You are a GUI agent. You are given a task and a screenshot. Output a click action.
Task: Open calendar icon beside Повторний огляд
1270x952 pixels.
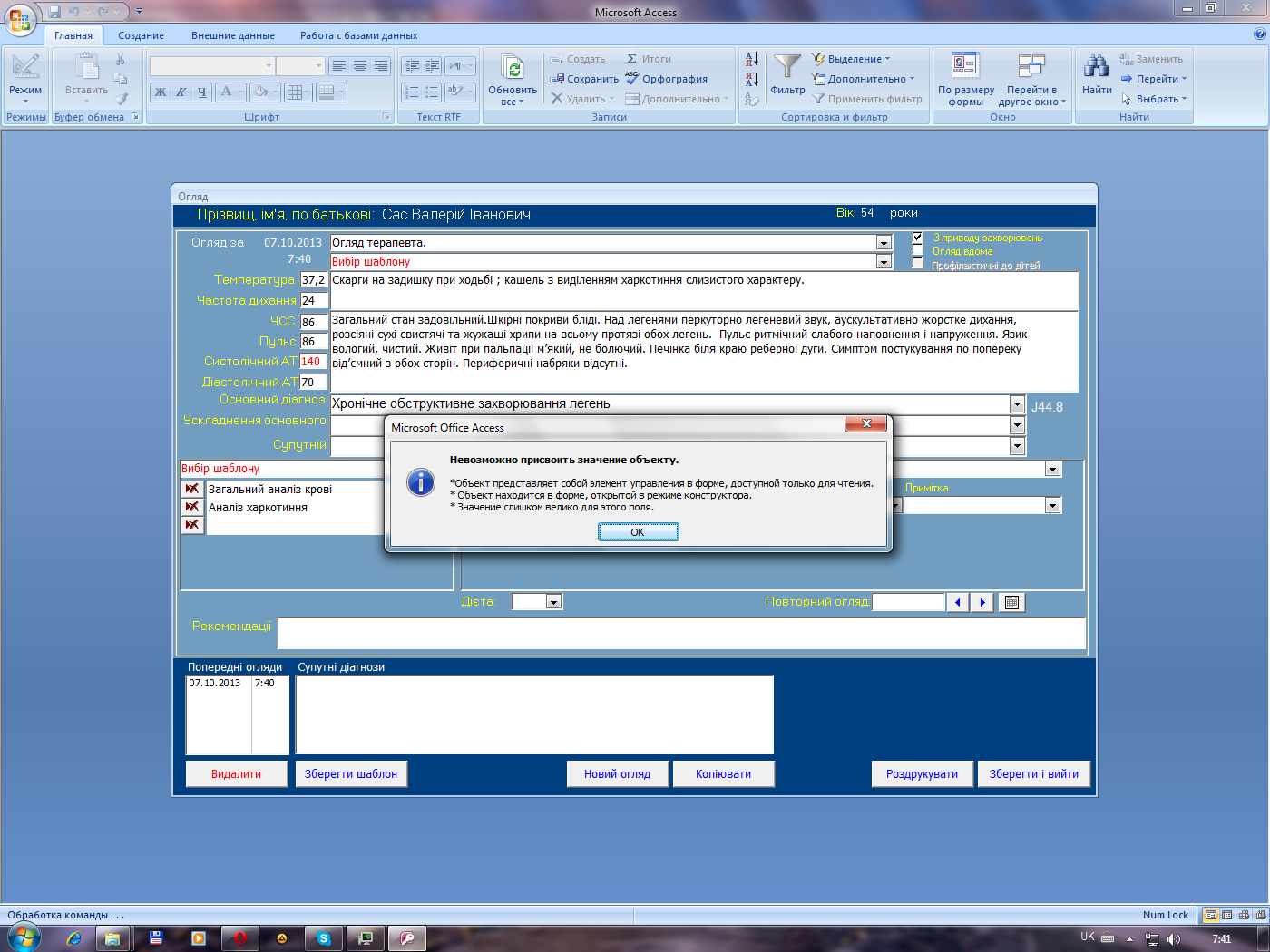(x=1012, y=602)
